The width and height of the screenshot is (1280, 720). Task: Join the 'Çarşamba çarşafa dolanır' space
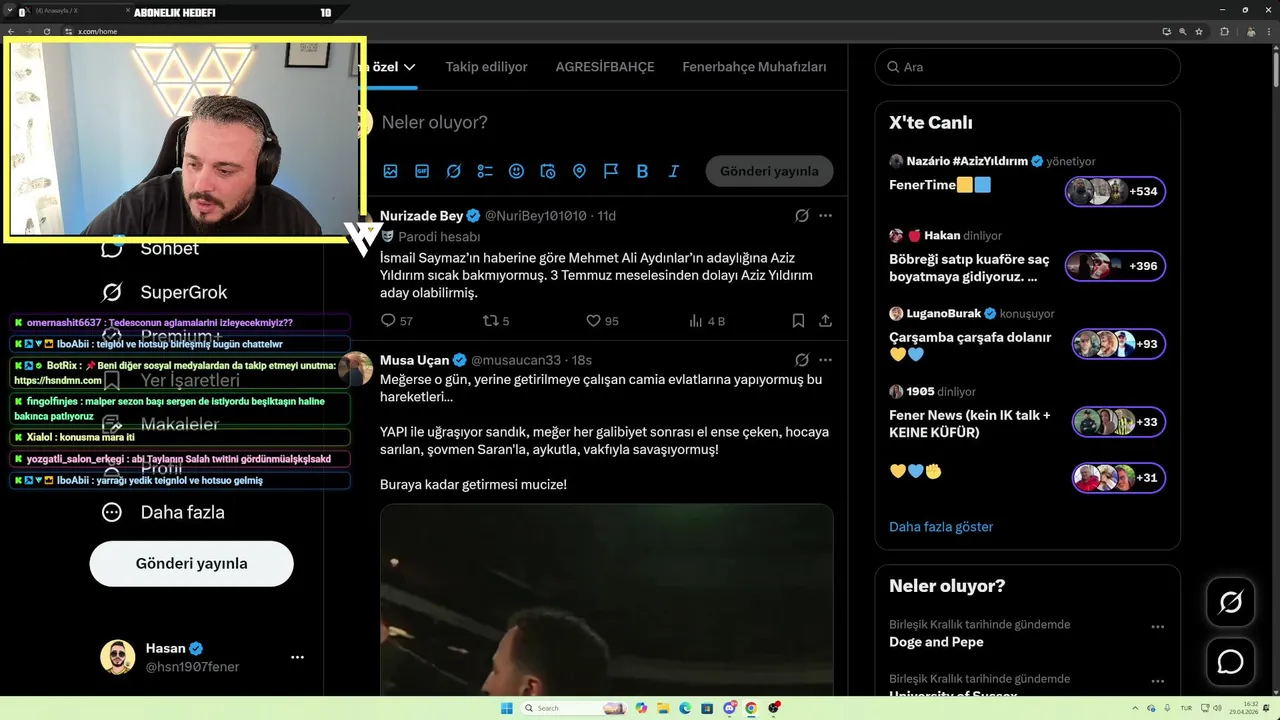[1119, 344]
